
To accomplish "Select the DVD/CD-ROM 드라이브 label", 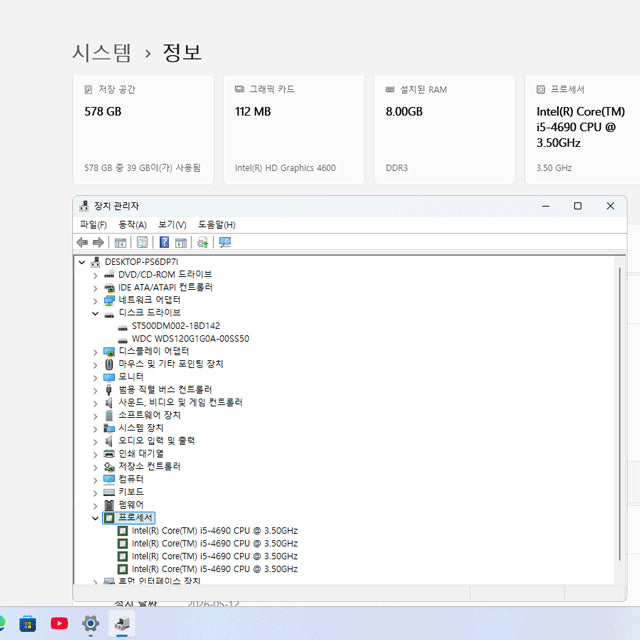I will [x=165, y=274].
